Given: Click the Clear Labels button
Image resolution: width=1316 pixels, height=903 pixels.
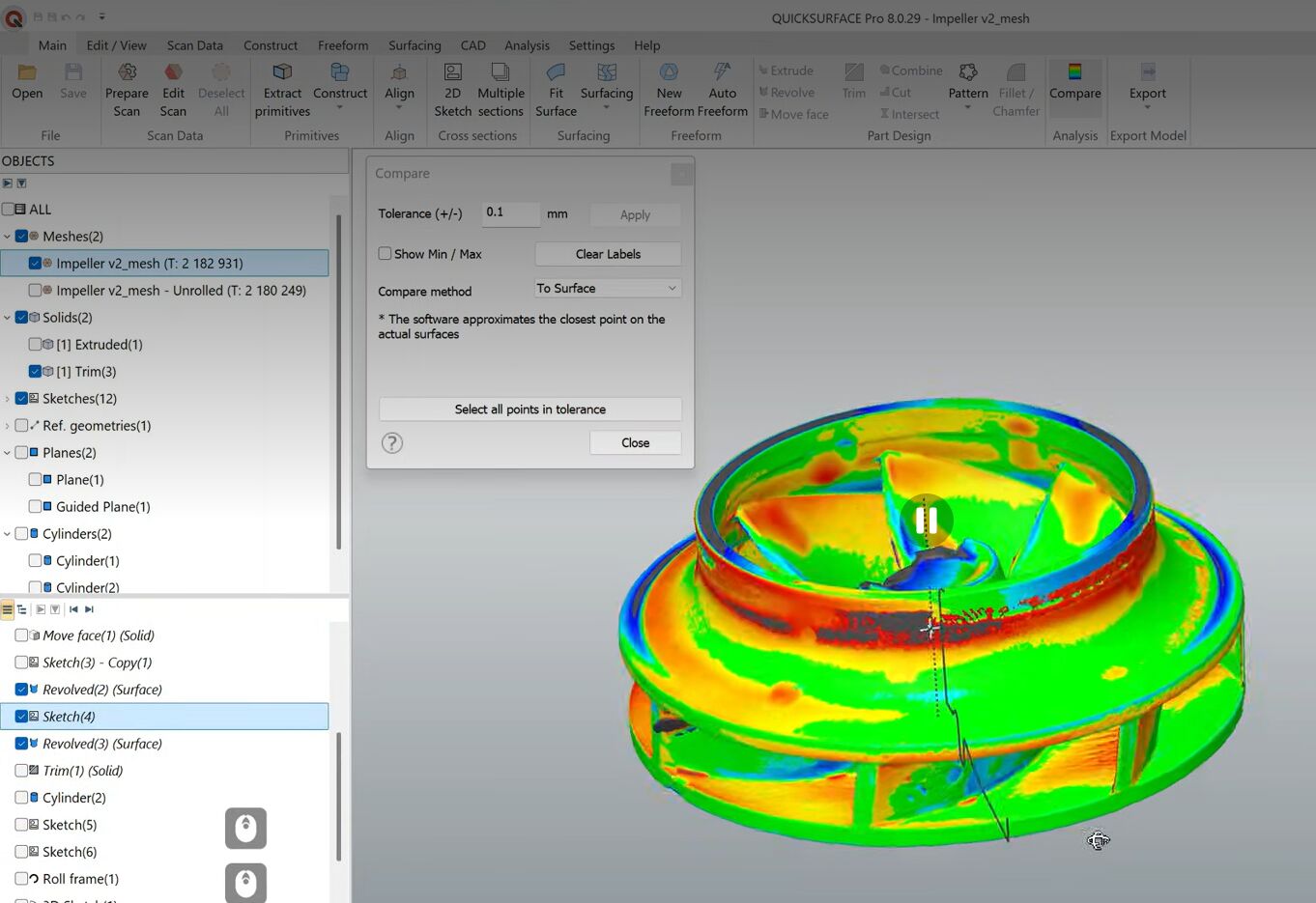Looking at the screenshot, I should coord(608,254).
